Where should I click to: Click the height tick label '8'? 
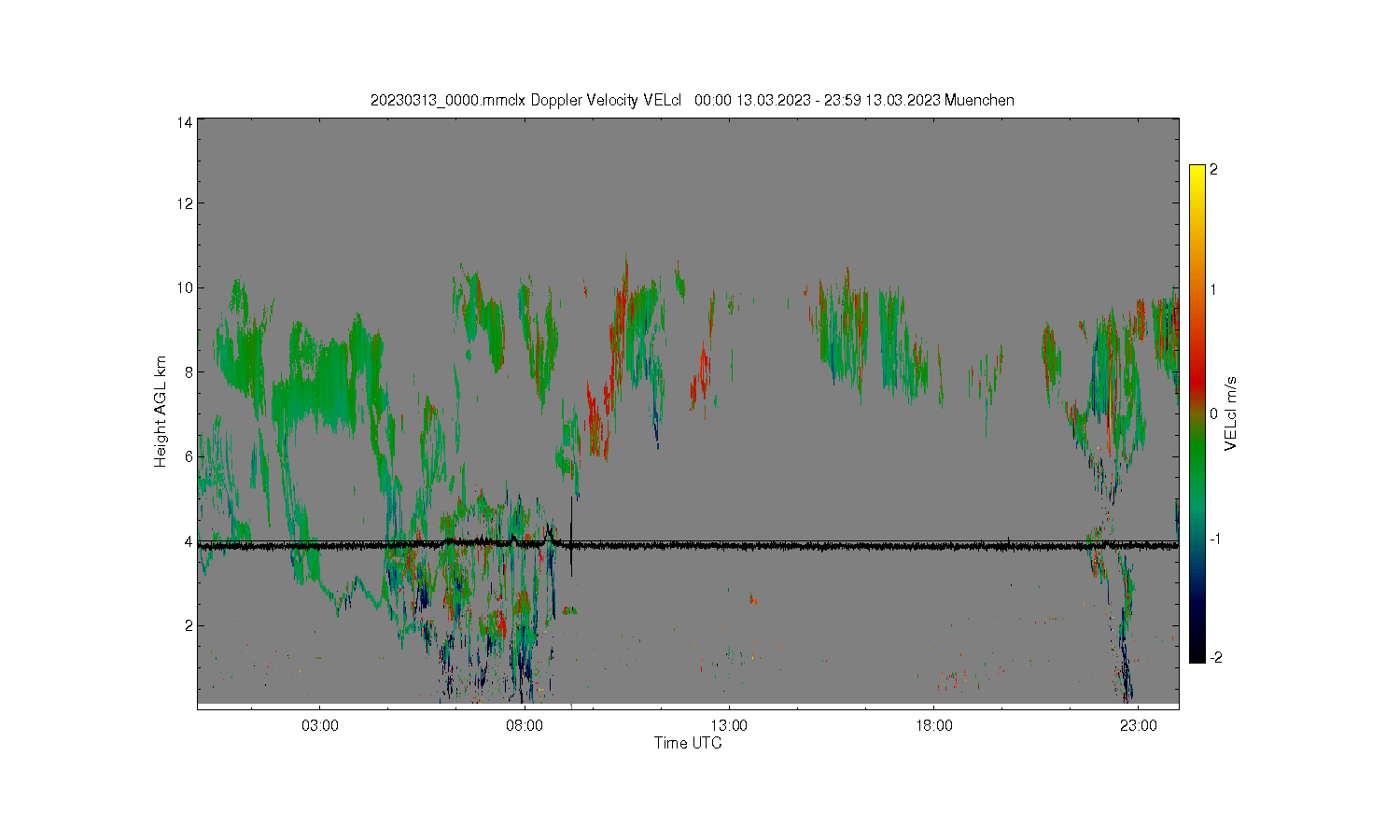189,371
